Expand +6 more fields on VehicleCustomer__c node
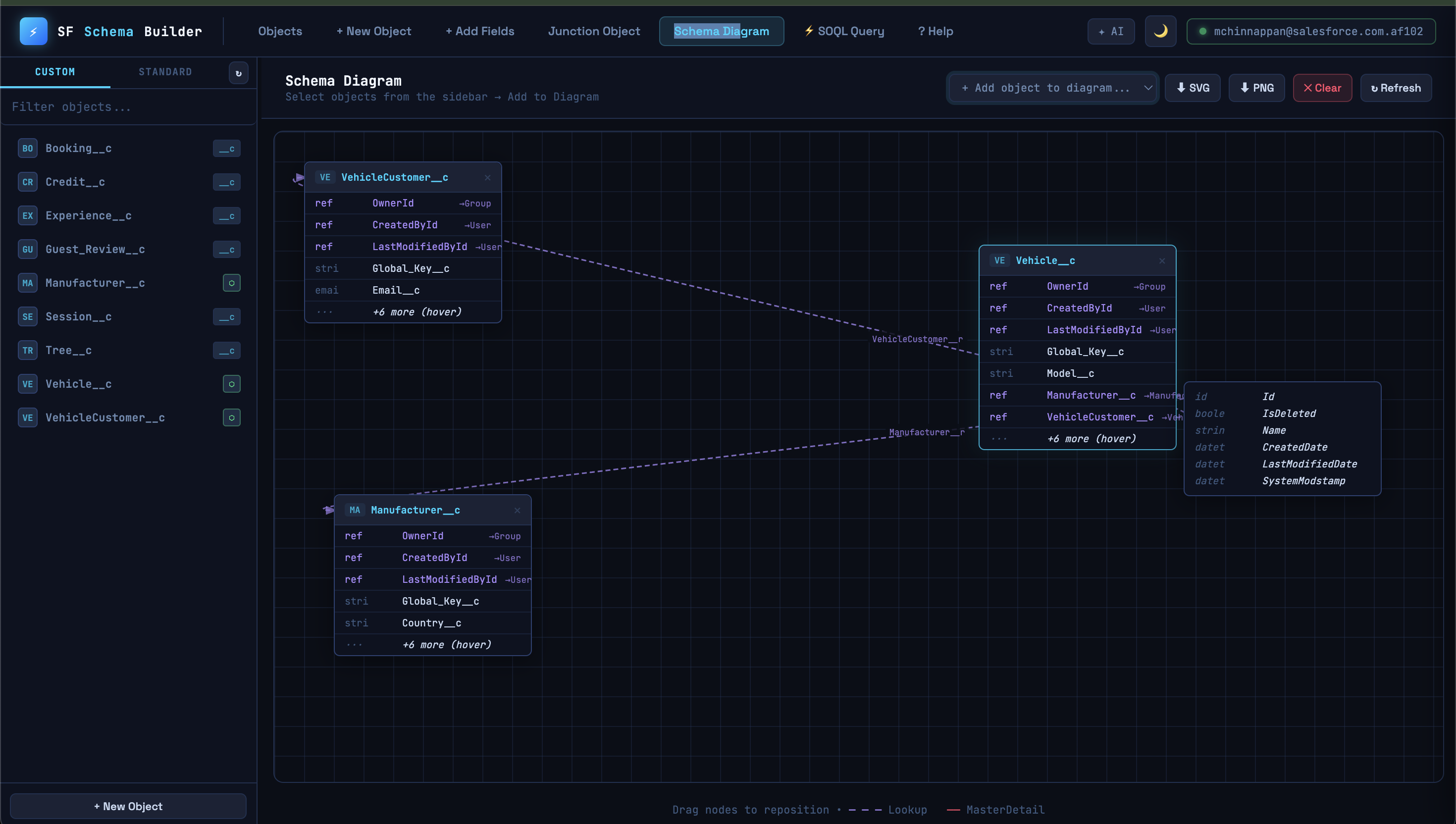 (403, 312)
